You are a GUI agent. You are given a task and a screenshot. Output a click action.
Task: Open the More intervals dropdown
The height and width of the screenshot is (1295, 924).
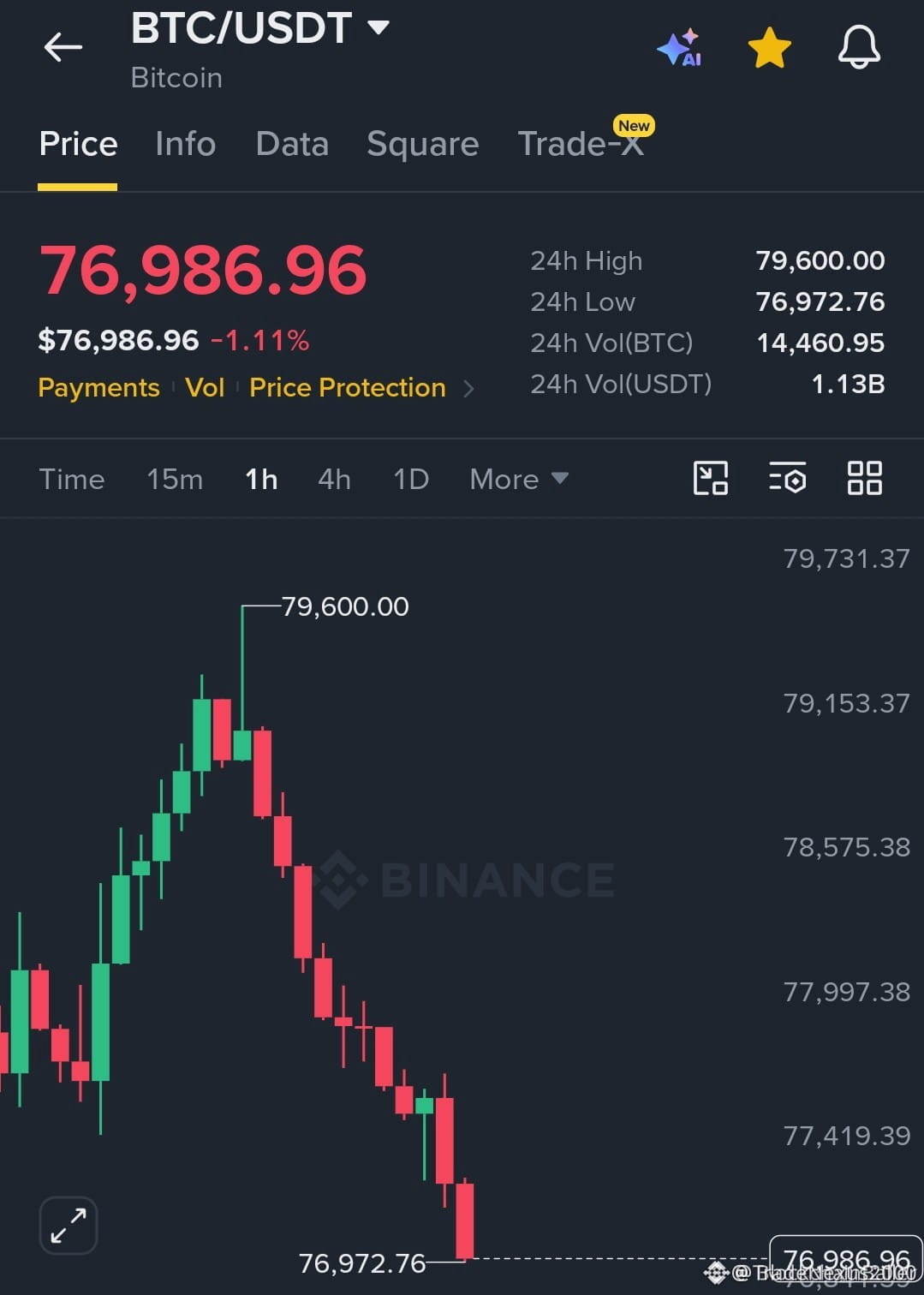(519, 479)
